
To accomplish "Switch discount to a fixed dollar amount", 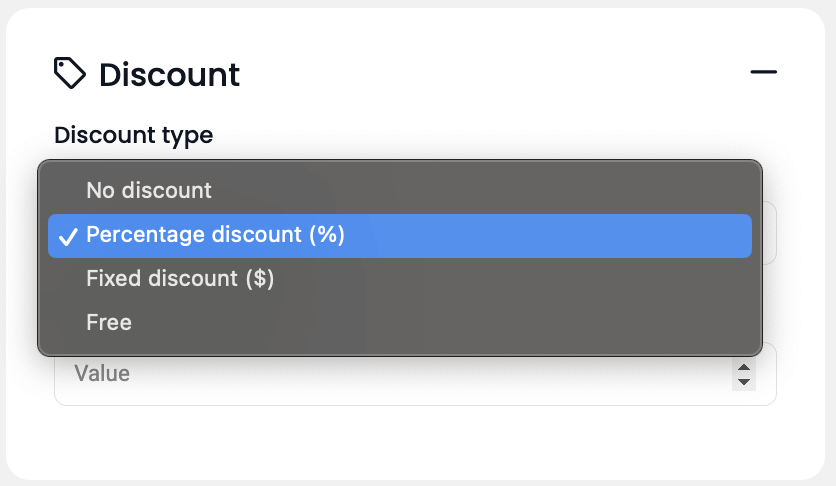I will (x=180, y=279).
